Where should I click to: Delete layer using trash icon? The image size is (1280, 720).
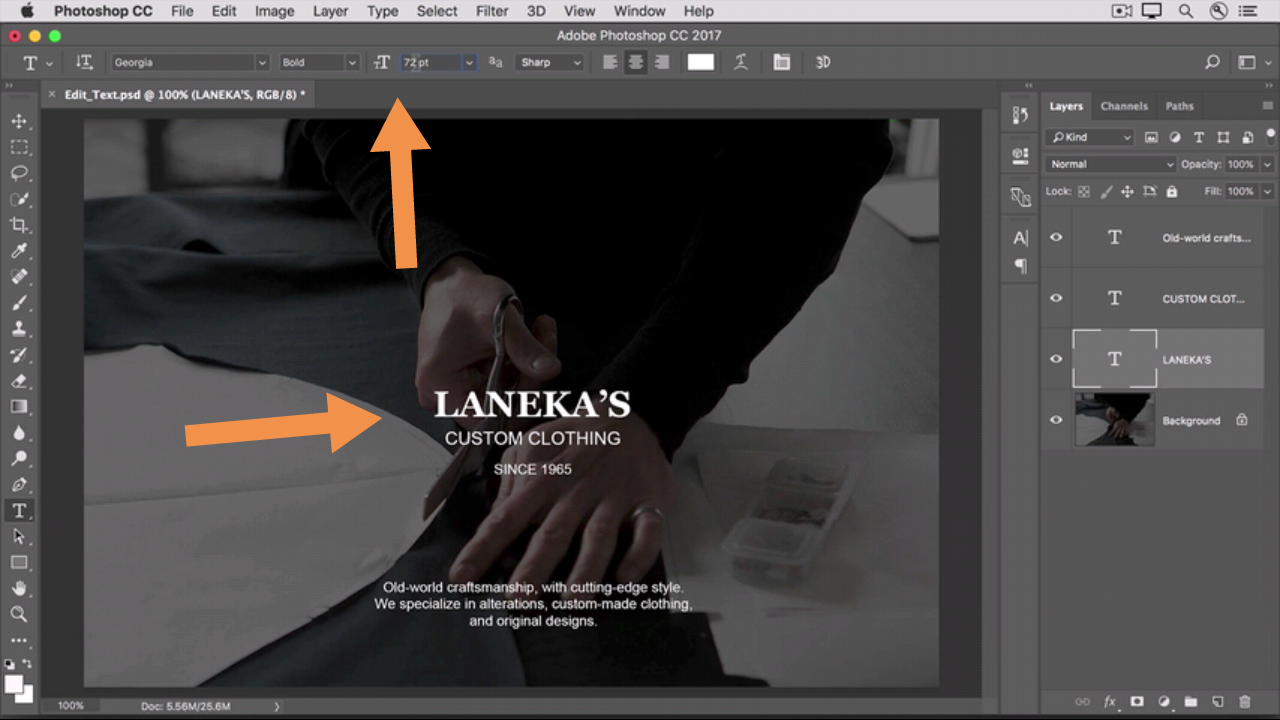pos(1244,702)
